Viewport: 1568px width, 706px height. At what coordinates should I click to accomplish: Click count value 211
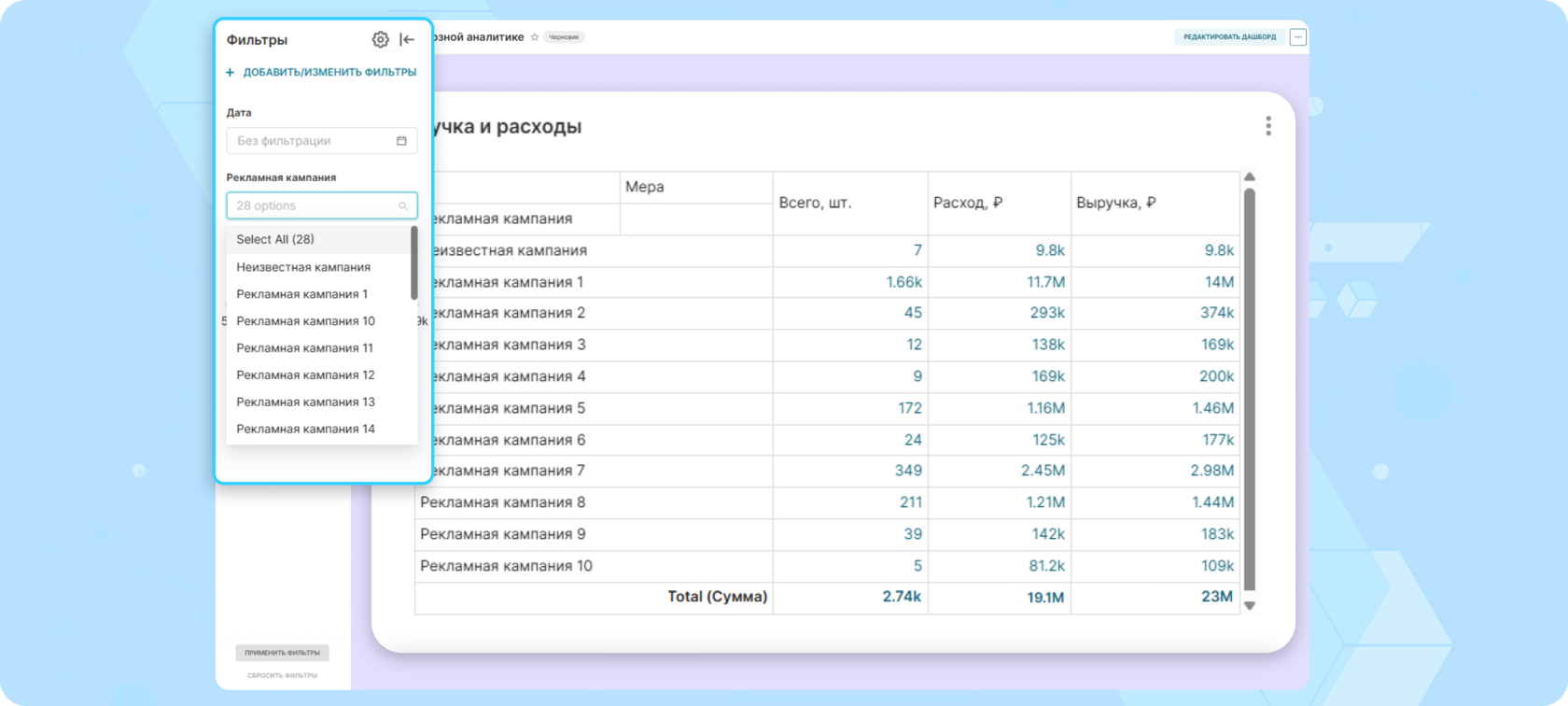click(x=911, y=502)
